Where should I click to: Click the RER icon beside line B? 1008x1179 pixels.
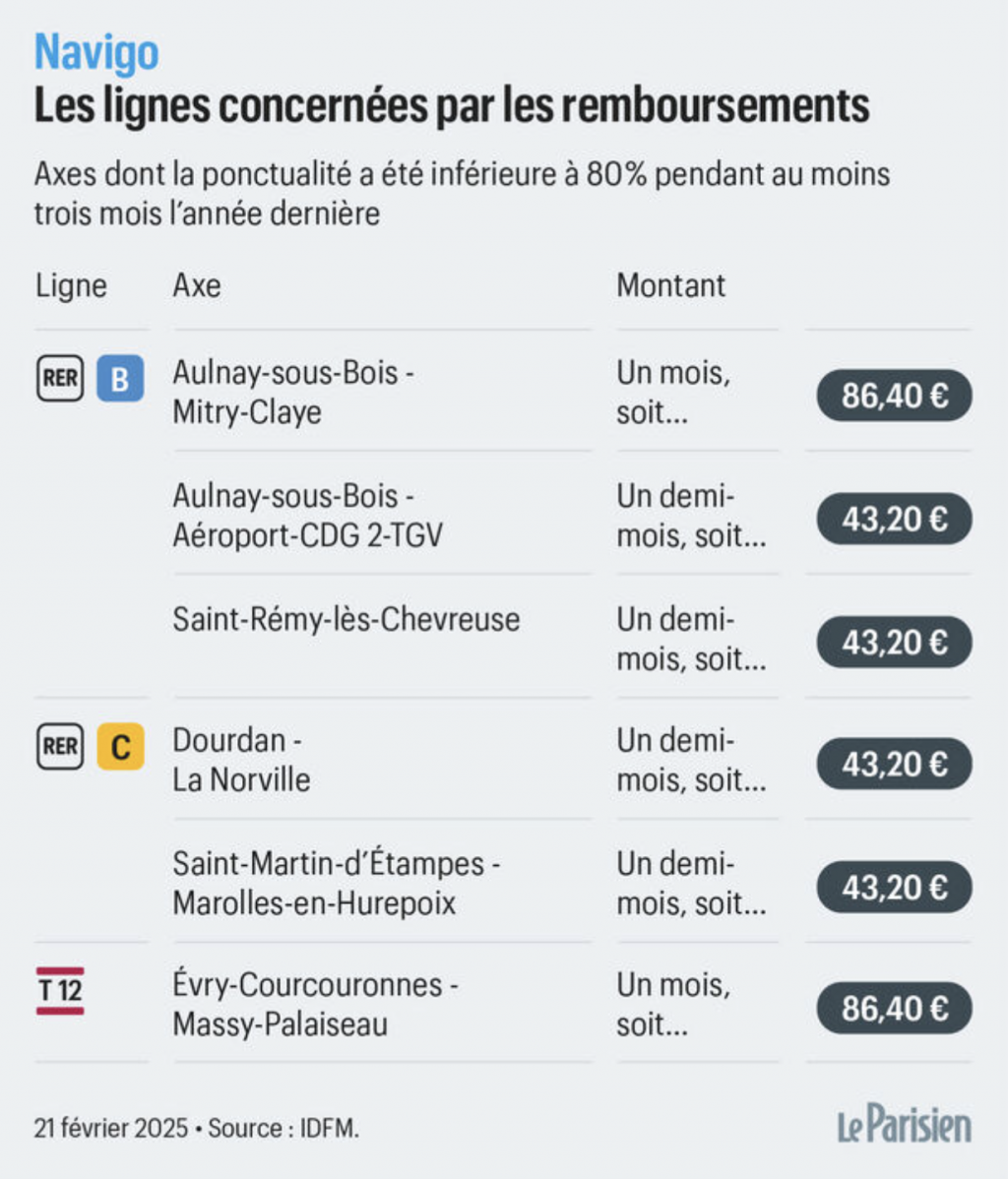pos(60,378)
